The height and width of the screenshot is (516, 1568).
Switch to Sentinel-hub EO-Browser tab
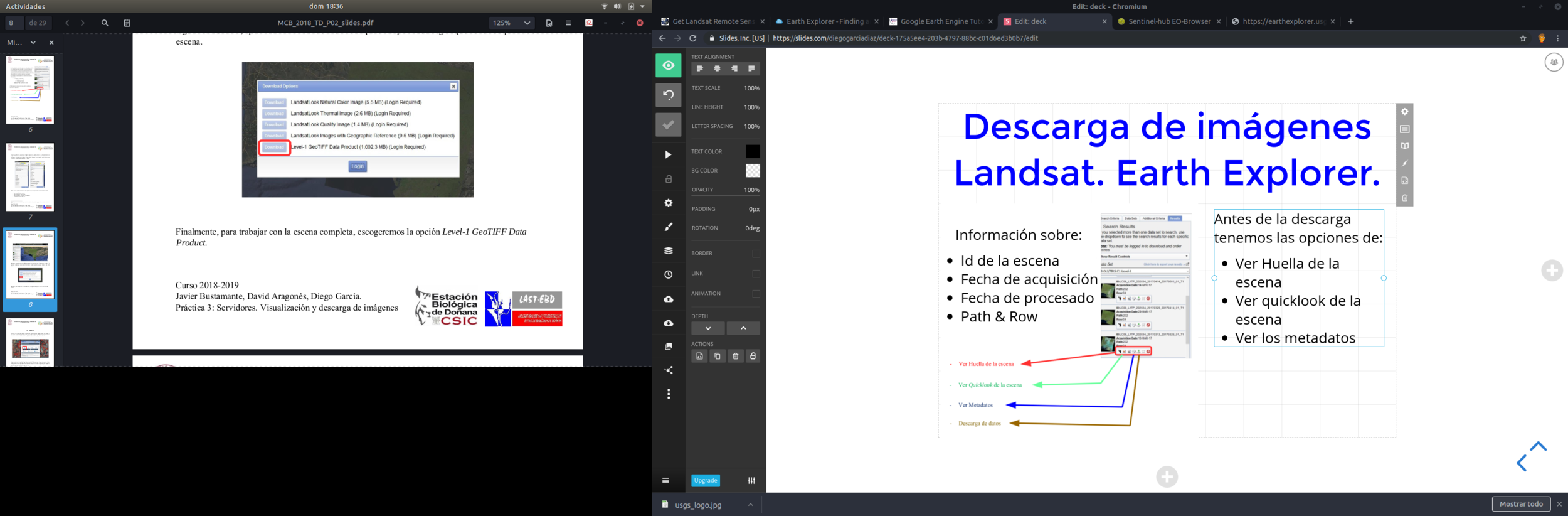pos(1168,21)
